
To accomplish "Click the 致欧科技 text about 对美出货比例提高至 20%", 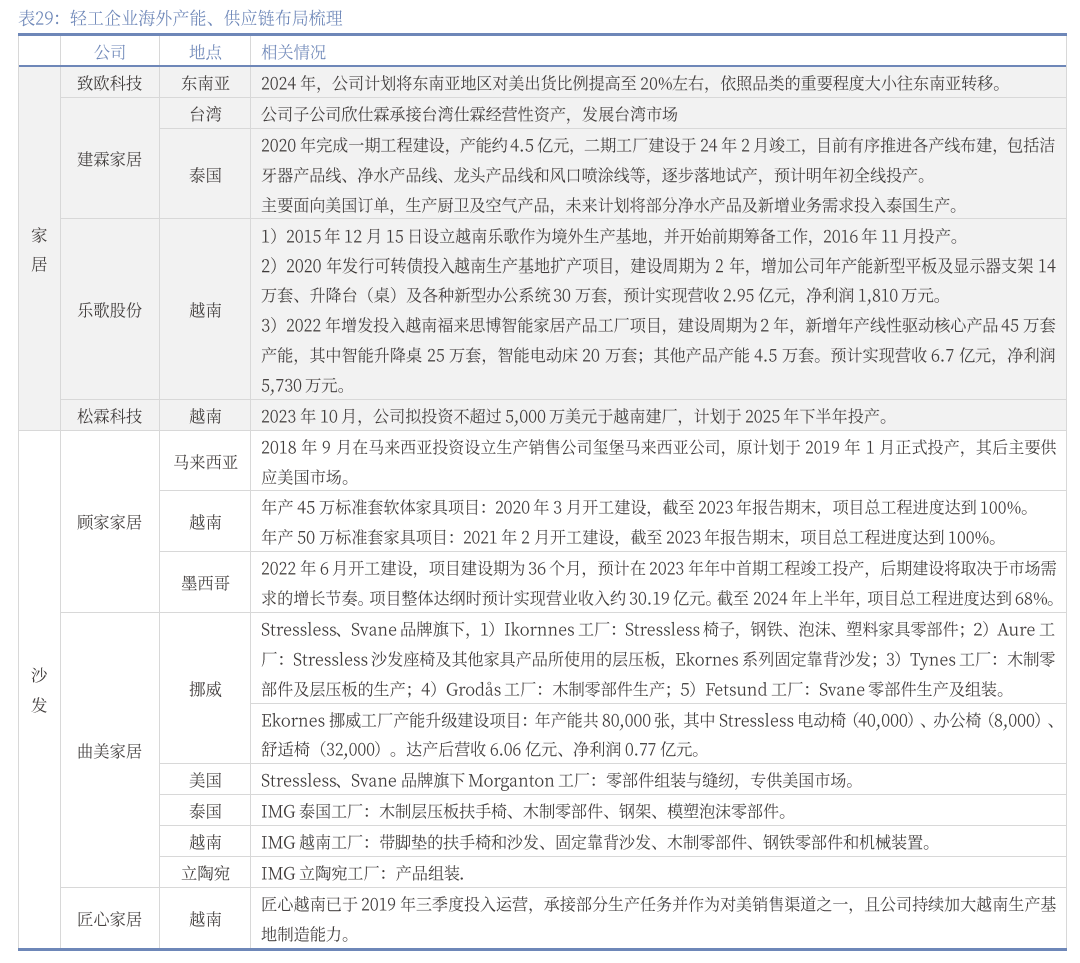I will click(x=632, y=83).
